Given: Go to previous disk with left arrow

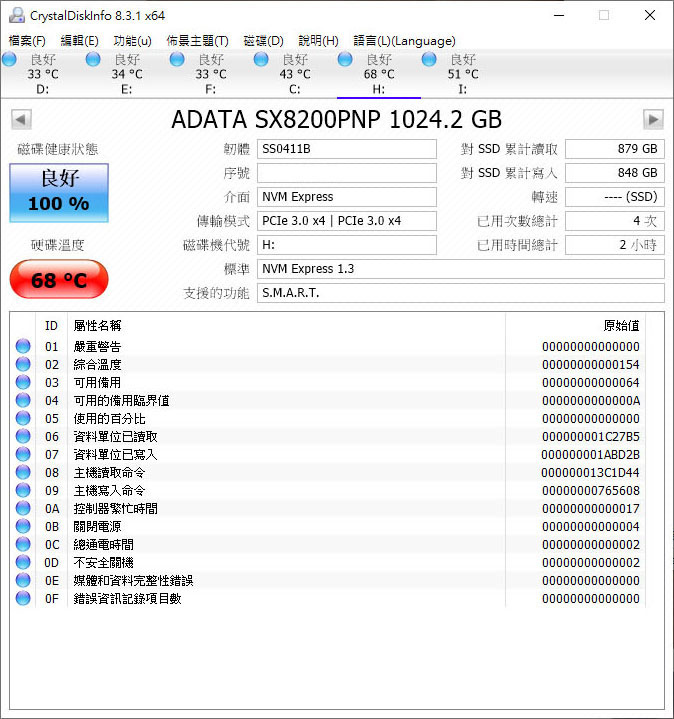Looking at the screenshot, I should click(21, 120).
